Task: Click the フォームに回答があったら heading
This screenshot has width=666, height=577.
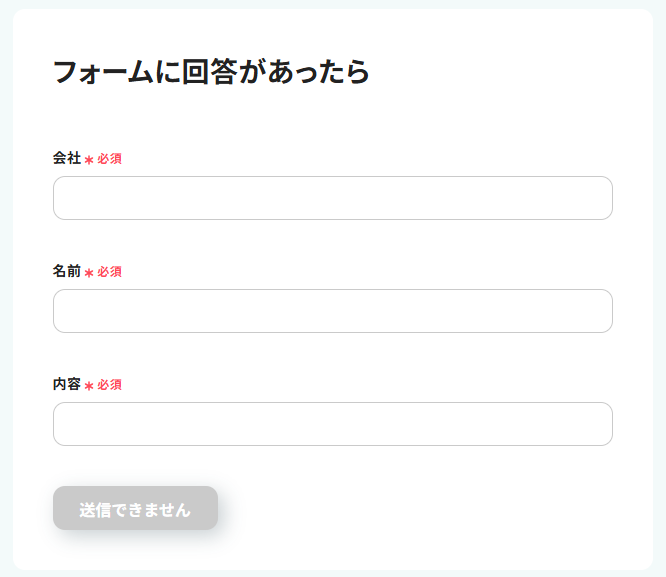Action: coord(211,72)
